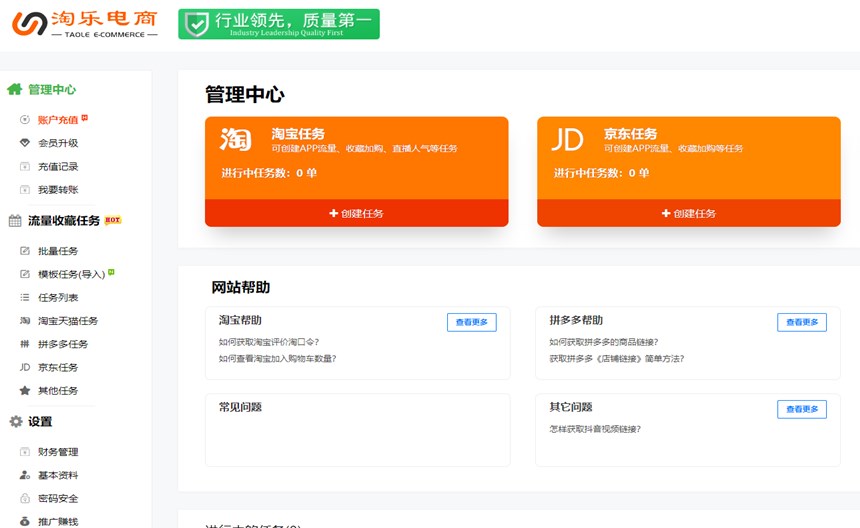Open 我要转账 menu item
The height and width of the screenshot is (528, 860).
coord(58,190)
